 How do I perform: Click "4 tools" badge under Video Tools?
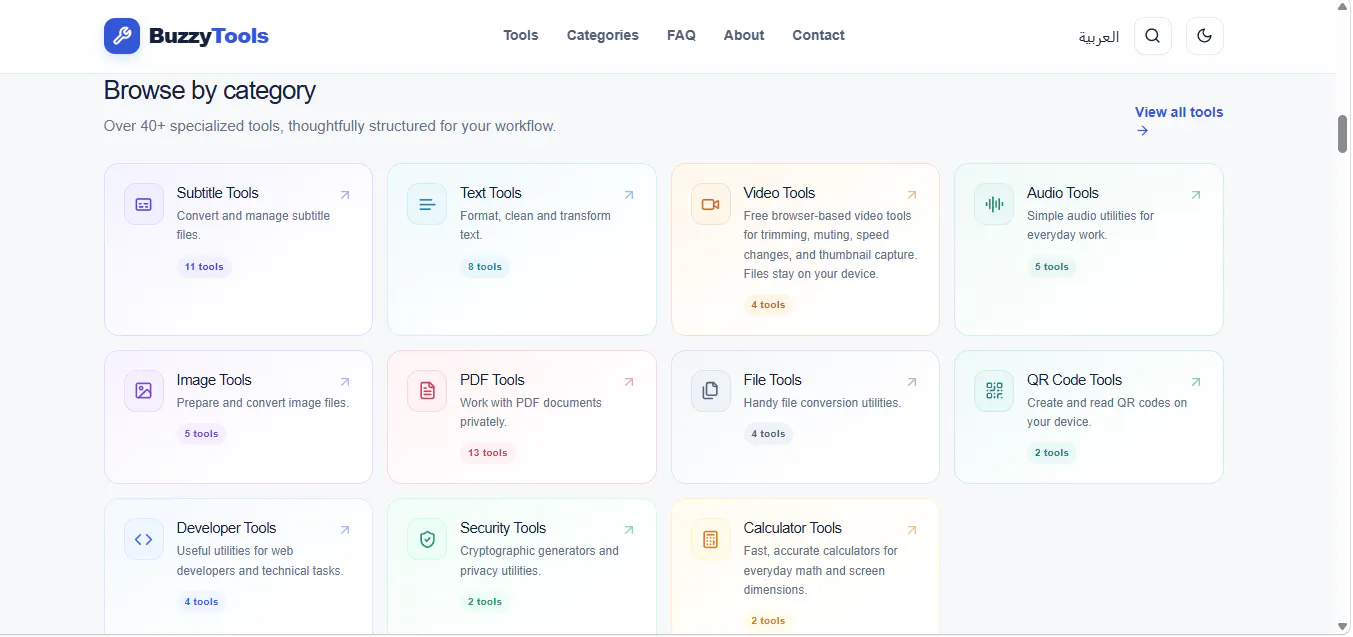768,305
